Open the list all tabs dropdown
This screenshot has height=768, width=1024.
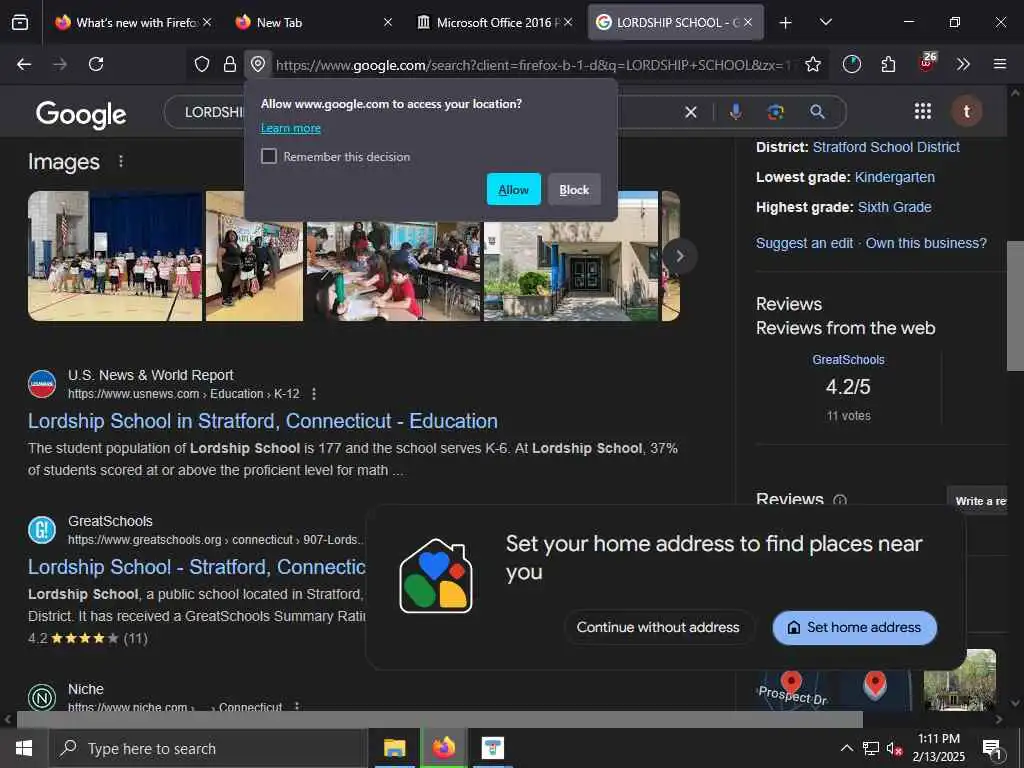click(825, 22)
